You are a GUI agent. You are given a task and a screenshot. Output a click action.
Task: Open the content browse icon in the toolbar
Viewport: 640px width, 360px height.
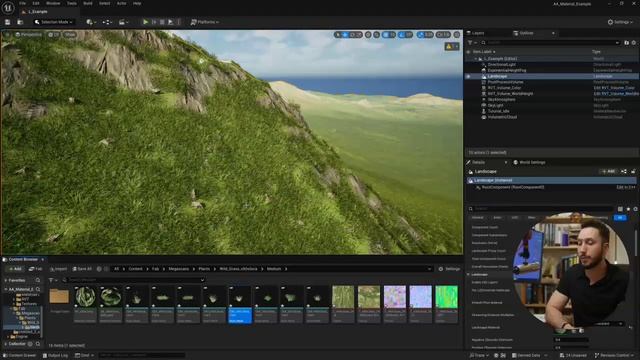(20, 22)
